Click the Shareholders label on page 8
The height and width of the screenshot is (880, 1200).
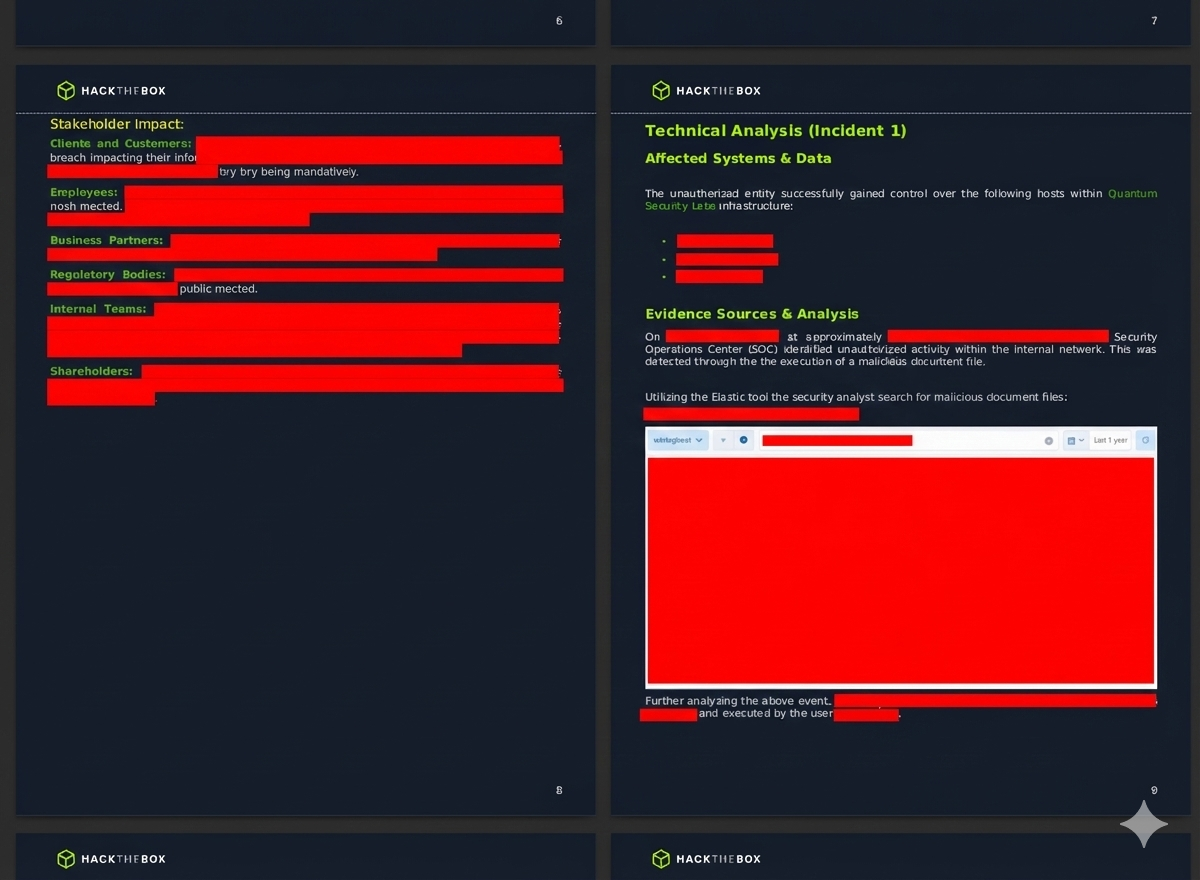tap(91, 371)
